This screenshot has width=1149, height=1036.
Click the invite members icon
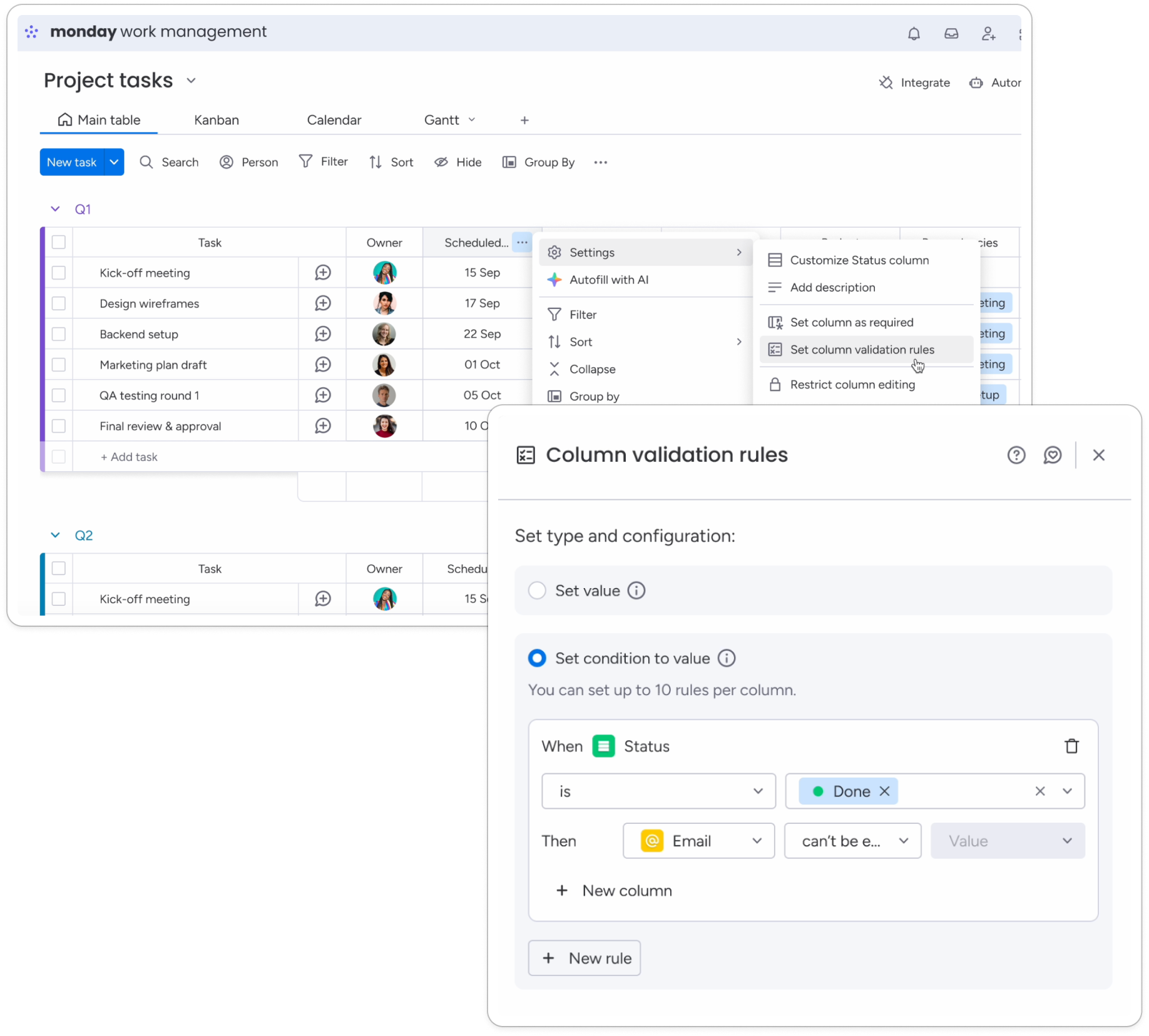[x=988, y=34]
